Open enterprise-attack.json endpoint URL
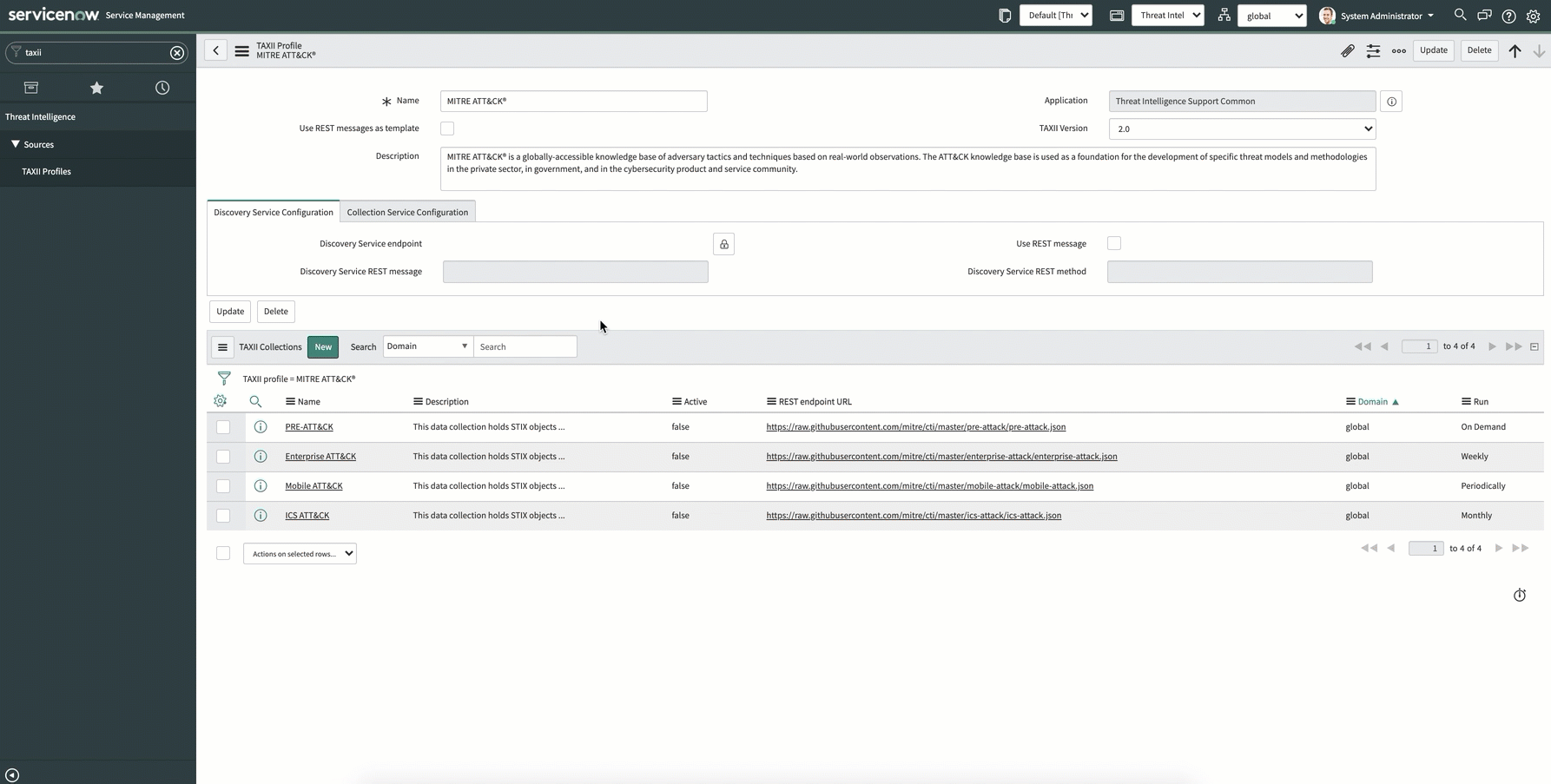Image resolution: width=1551 pixels, height=784 pixels. (x=941, y=457)
